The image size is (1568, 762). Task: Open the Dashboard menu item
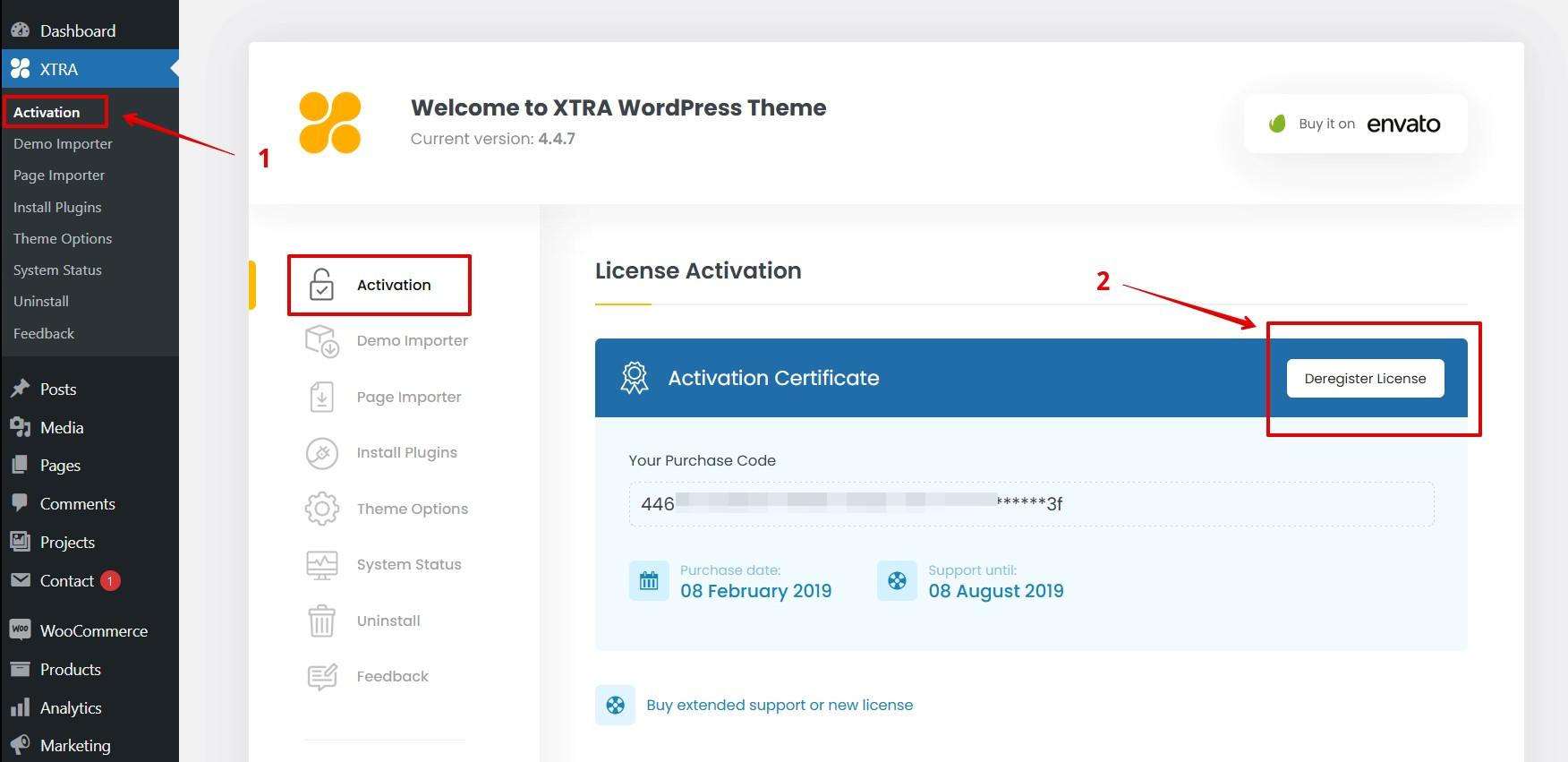coord(77,30)
